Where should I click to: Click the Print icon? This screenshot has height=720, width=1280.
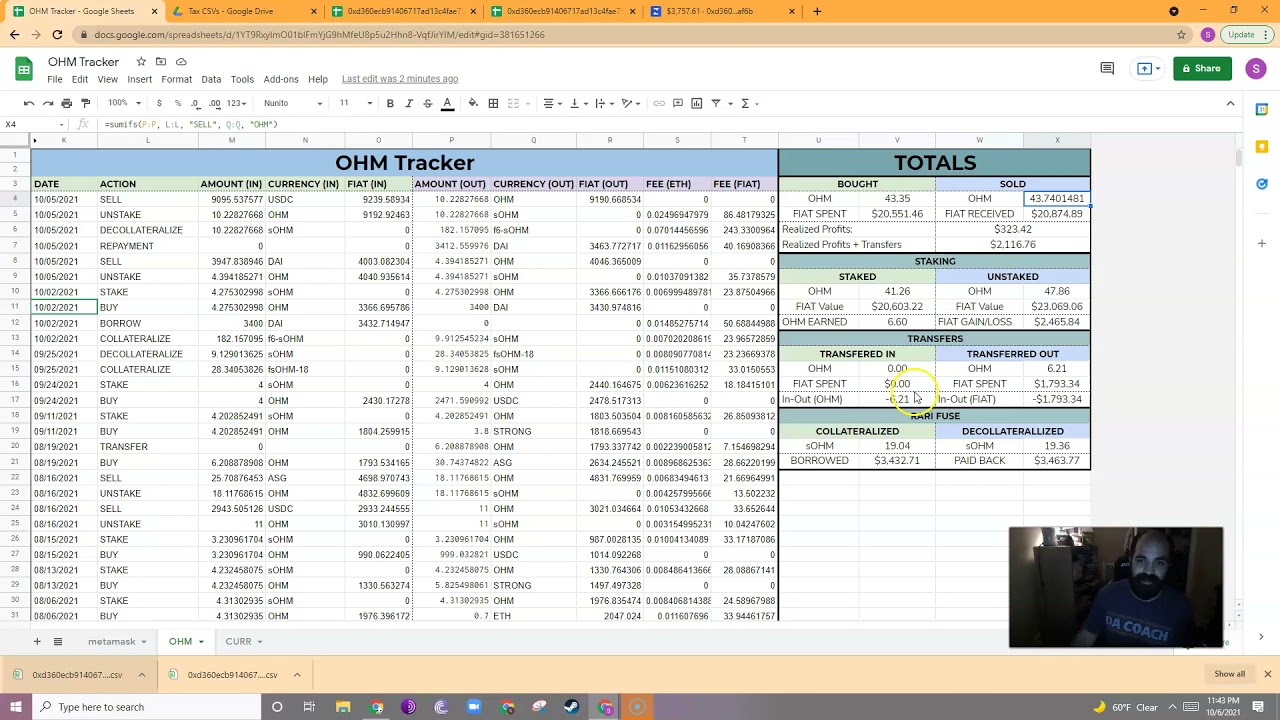tap(66, 103)
